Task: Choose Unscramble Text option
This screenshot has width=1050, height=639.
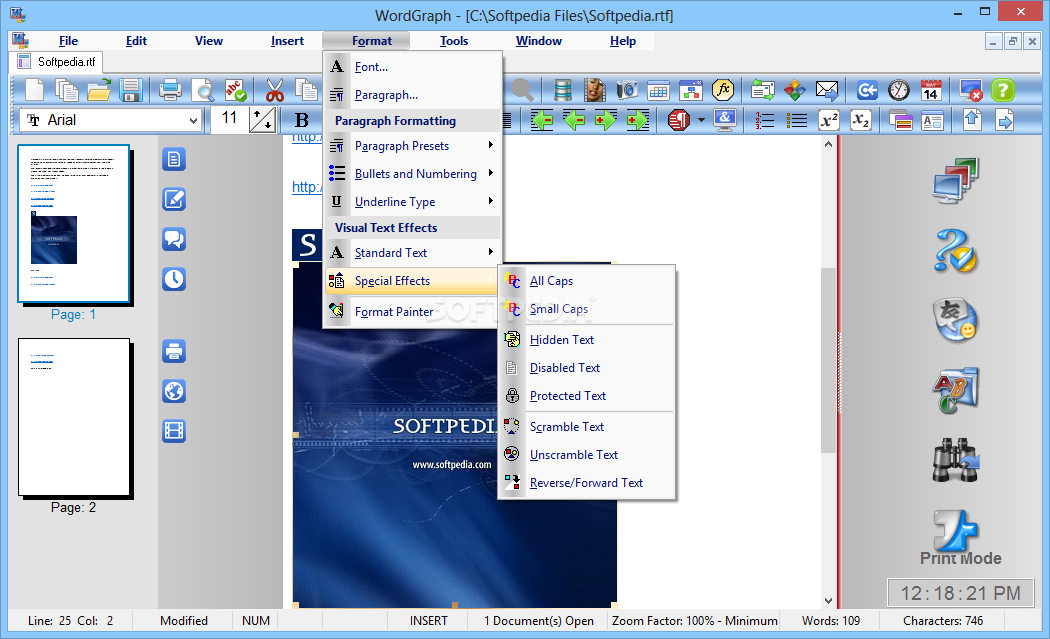Action: pos(587,455)
